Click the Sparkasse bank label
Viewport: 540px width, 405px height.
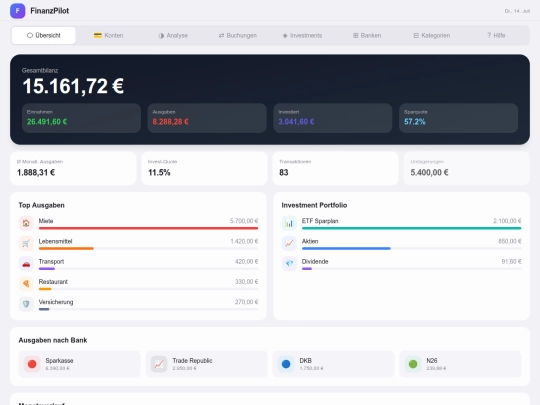click(x=59, y=361)
